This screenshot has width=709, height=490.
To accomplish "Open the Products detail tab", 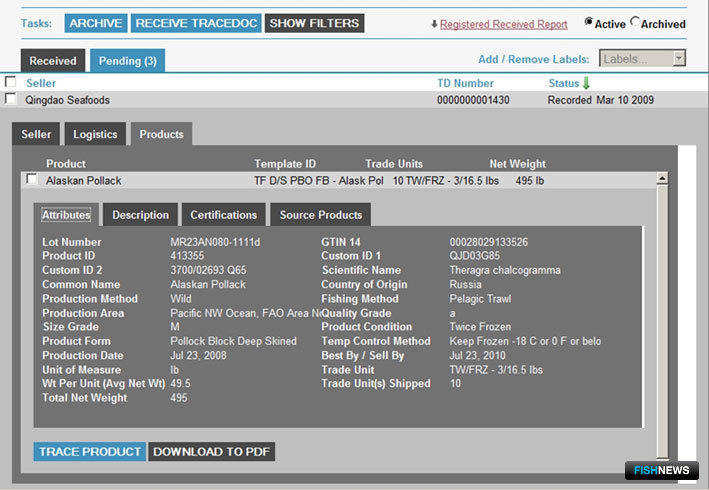I will pos(161,134).
